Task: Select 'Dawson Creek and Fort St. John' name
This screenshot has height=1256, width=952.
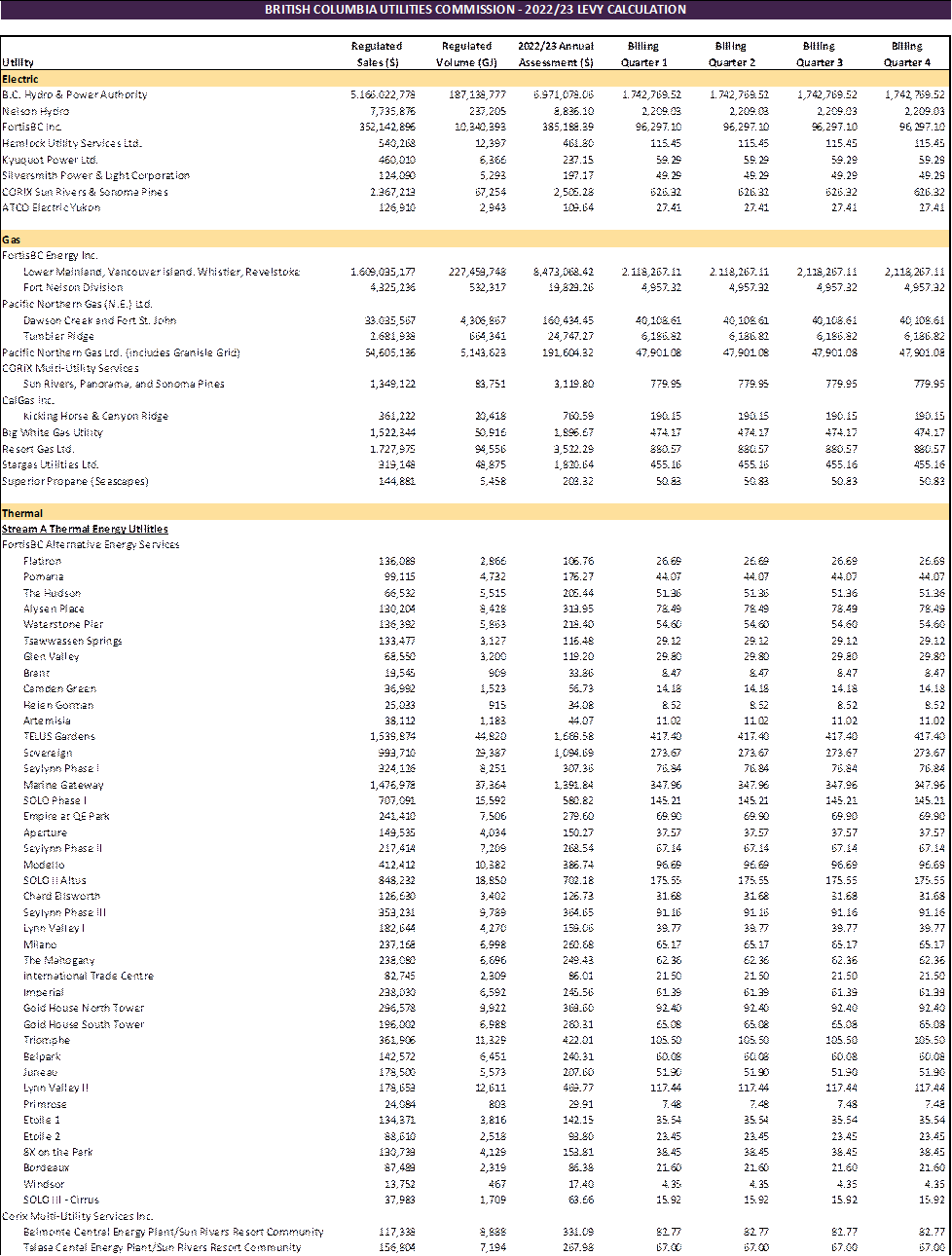Action: 100,320
